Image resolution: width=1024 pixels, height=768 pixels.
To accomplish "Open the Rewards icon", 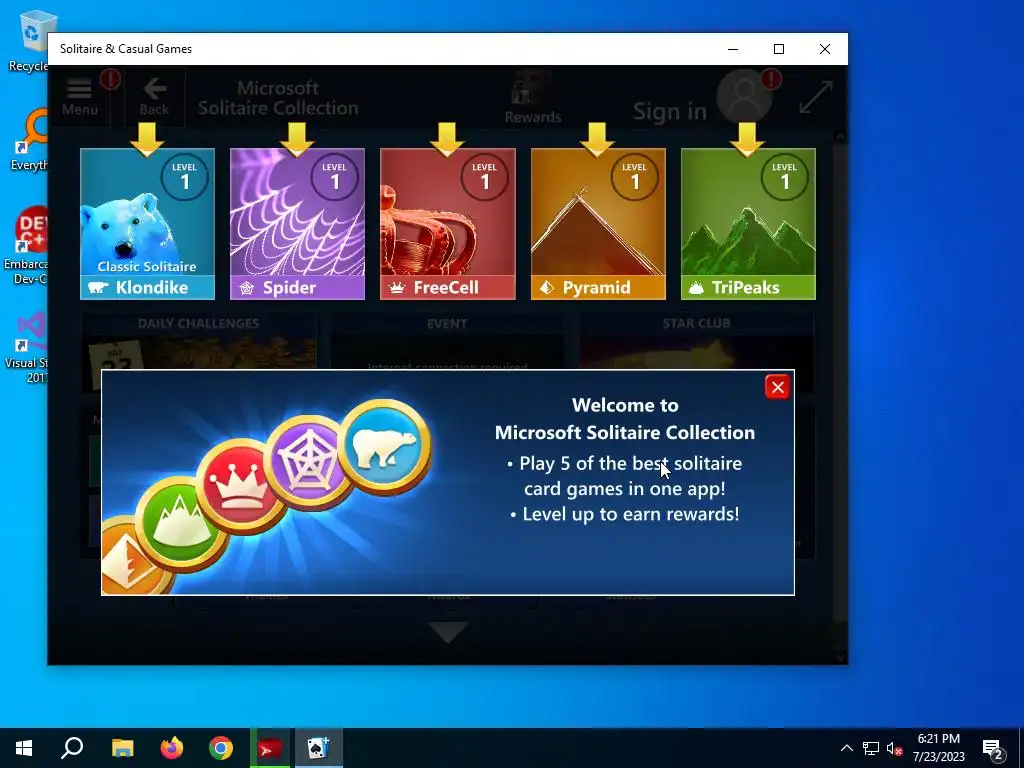I will 532,98.
